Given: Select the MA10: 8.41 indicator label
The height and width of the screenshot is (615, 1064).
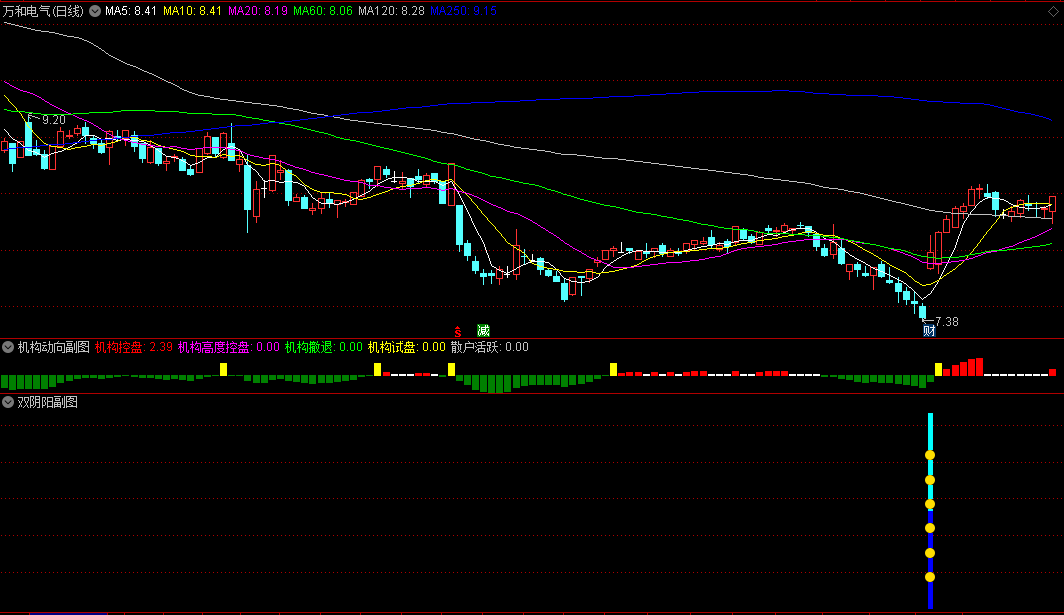Looking at the screenshot, I should tap(192, 11).
